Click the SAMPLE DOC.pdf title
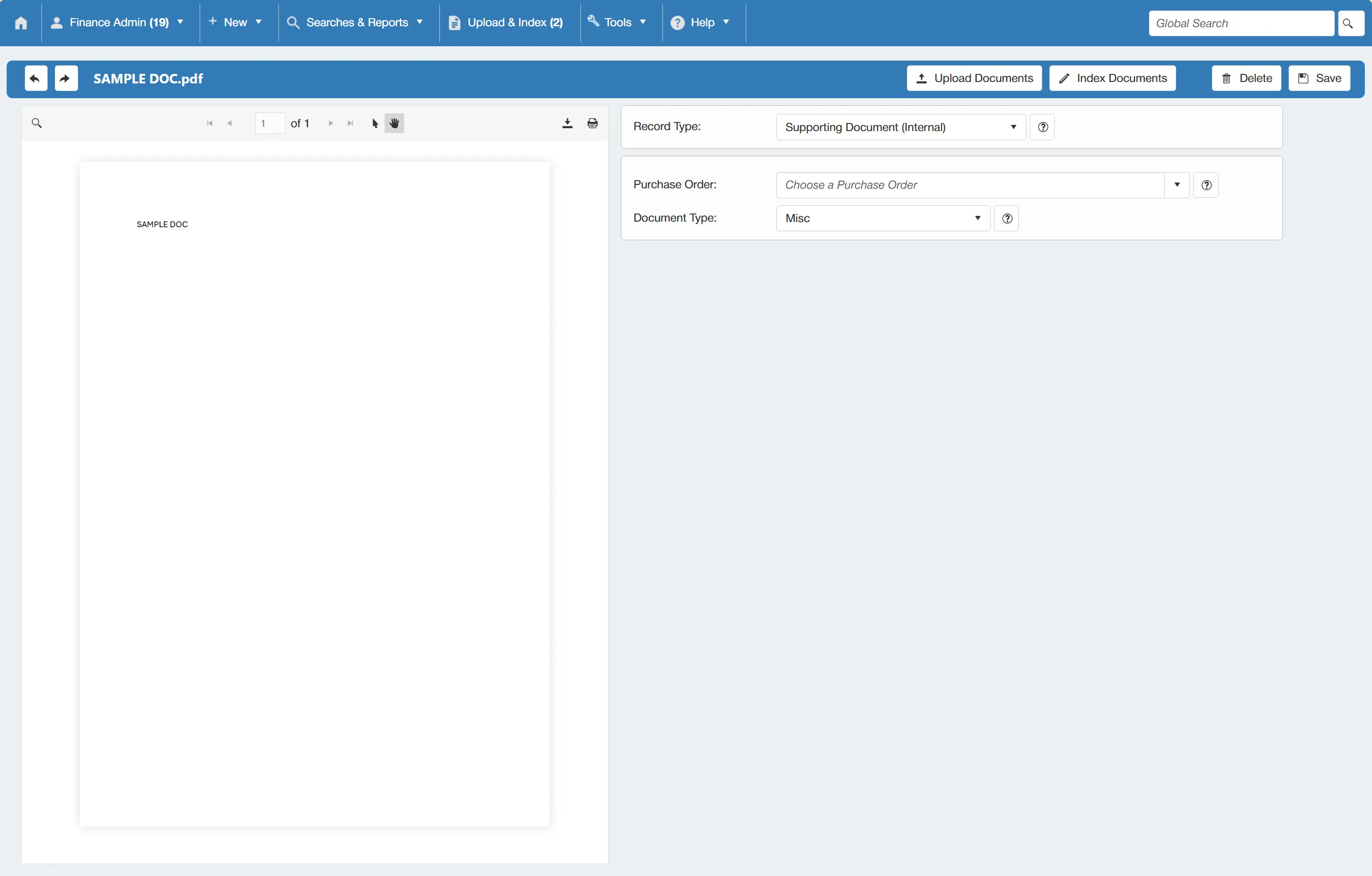The image size is (1372, 876). point(148,79)
